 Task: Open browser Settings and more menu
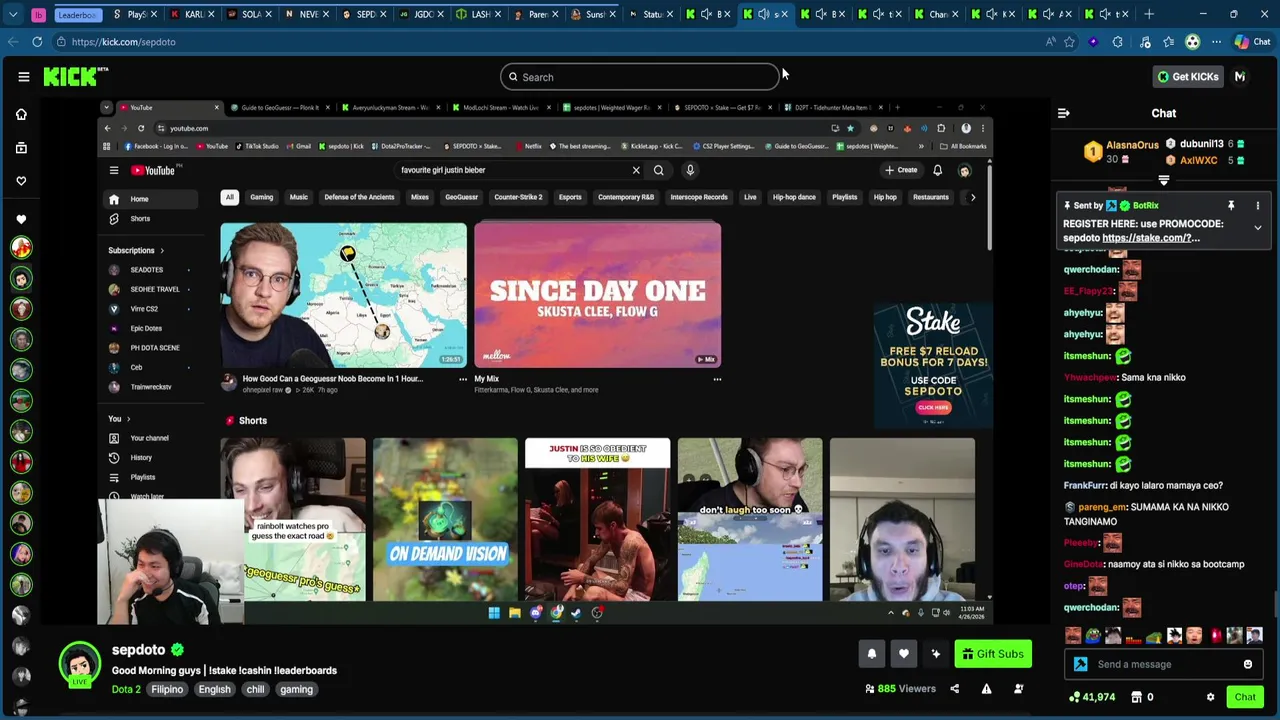(1216, 42)
